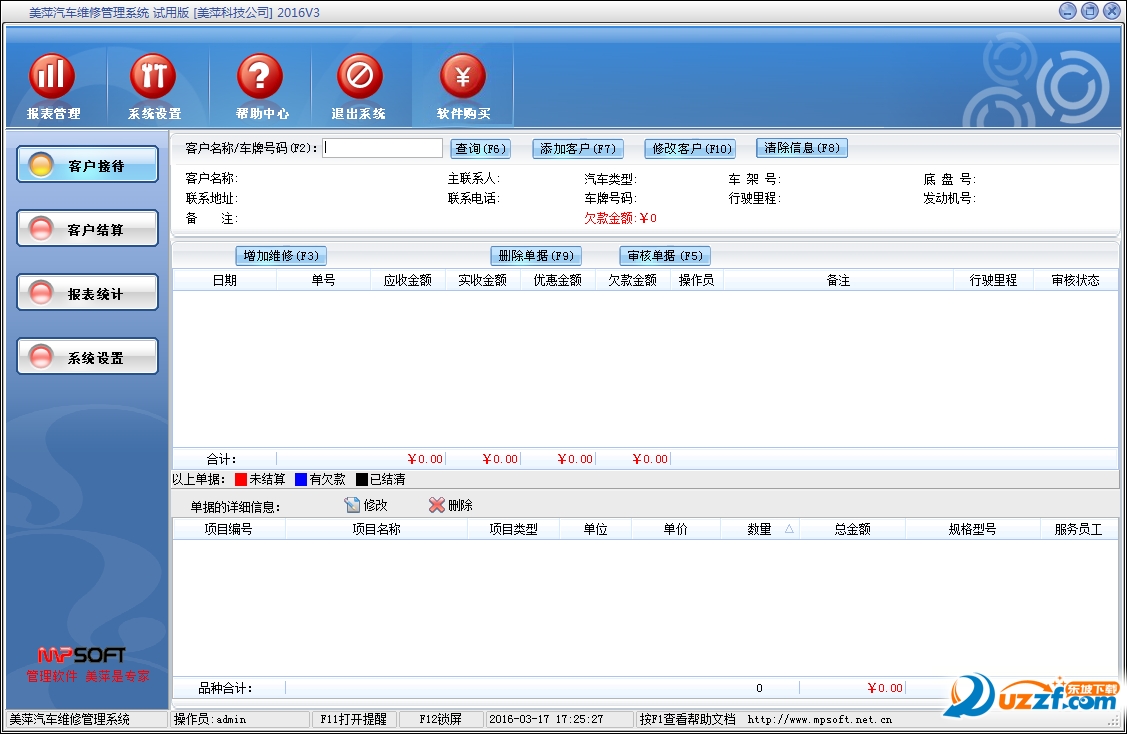Sort by 项目名称 column header

(377, 529)
